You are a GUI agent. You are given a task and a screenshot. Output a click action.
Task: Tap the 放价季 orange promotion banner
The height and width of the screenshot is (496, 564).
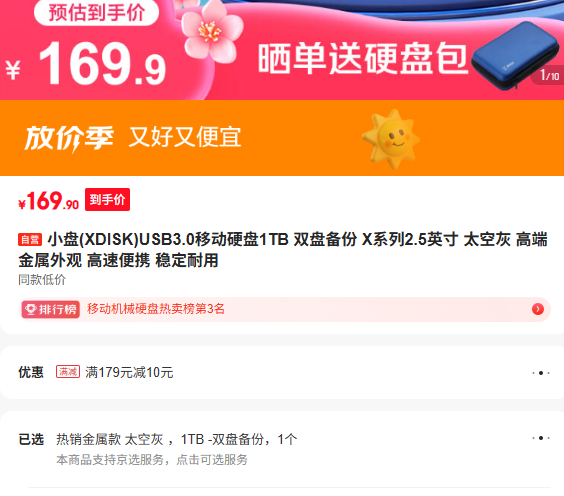tap(282, 138)
